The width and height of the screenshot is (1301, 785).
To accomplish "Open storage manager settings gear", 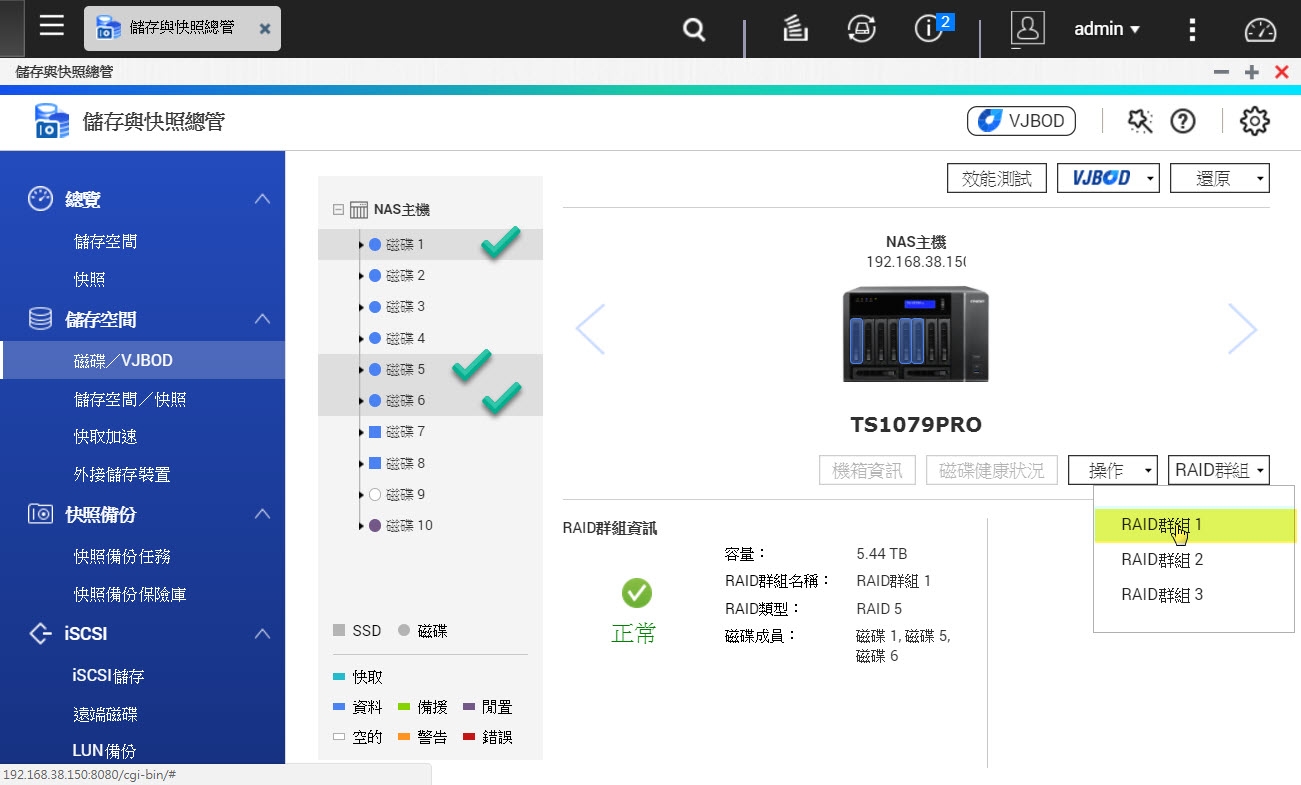I will click(1254, 121).
